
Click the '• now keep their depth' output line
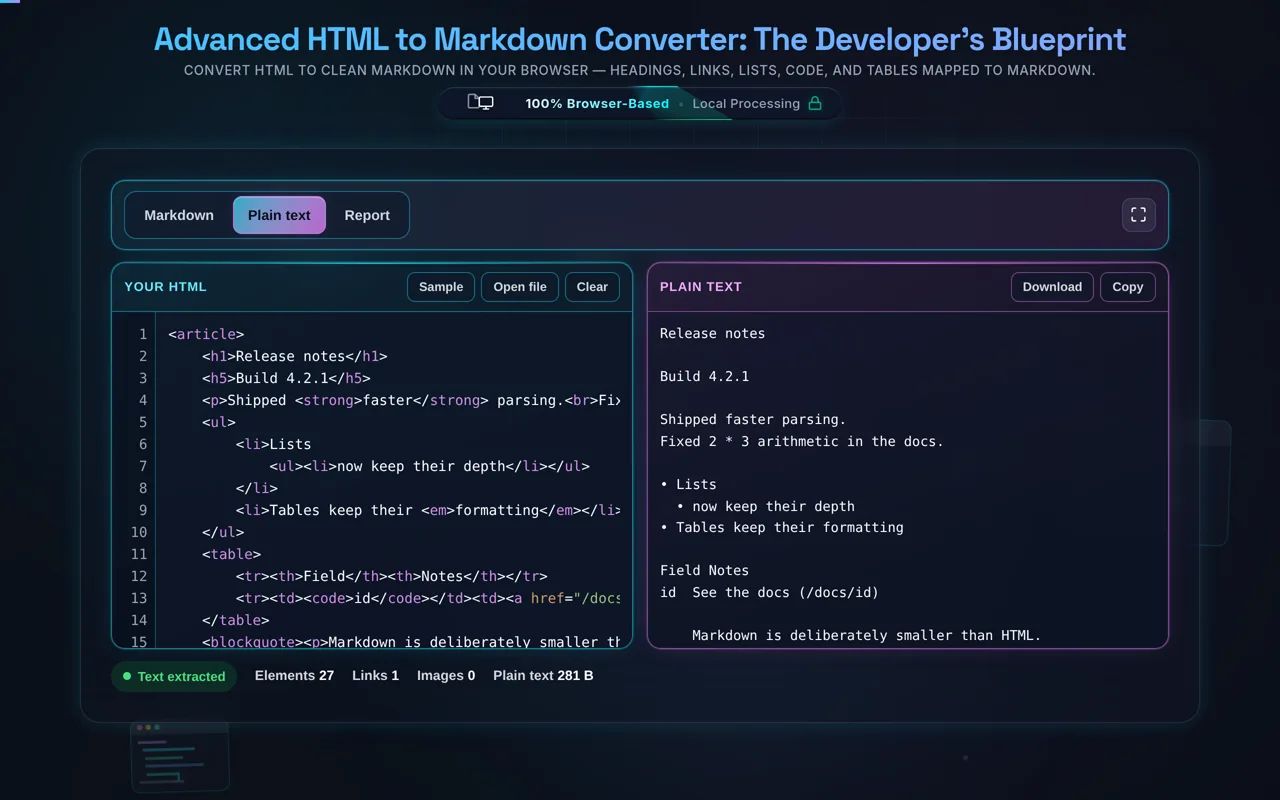(x=765, y=506)
